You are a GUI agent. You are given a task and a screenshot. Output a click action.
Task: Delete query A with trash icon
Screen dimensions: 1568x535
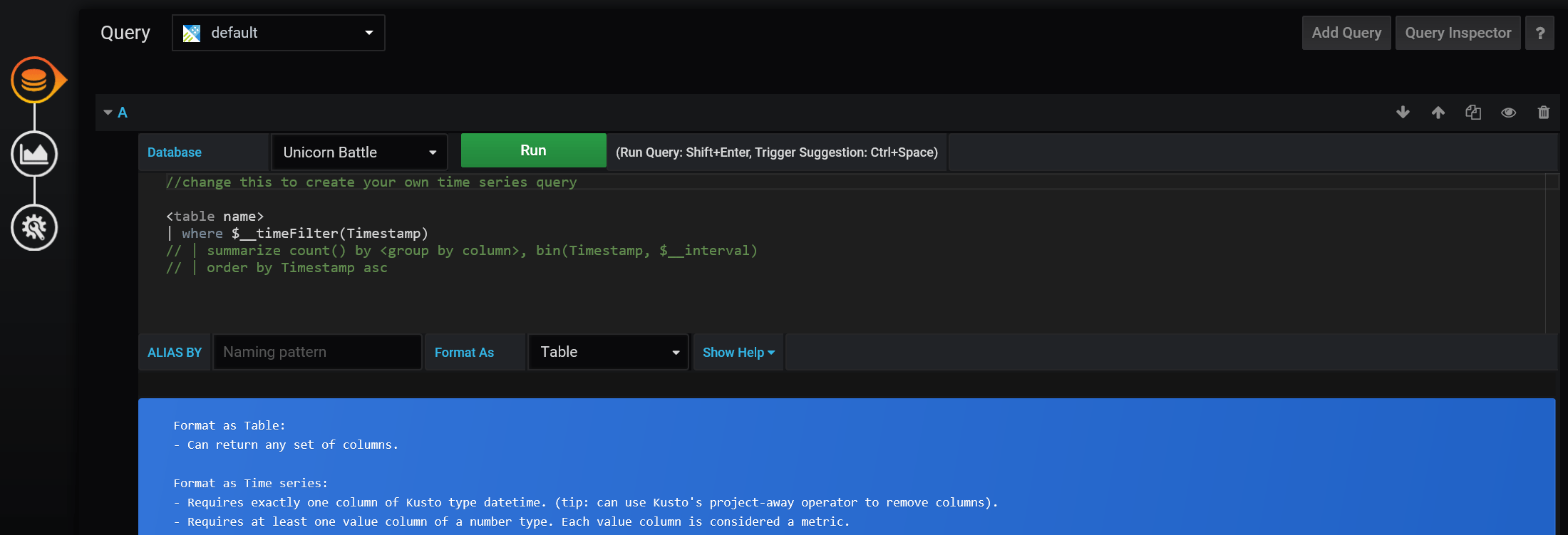[x=1544, y=113]
